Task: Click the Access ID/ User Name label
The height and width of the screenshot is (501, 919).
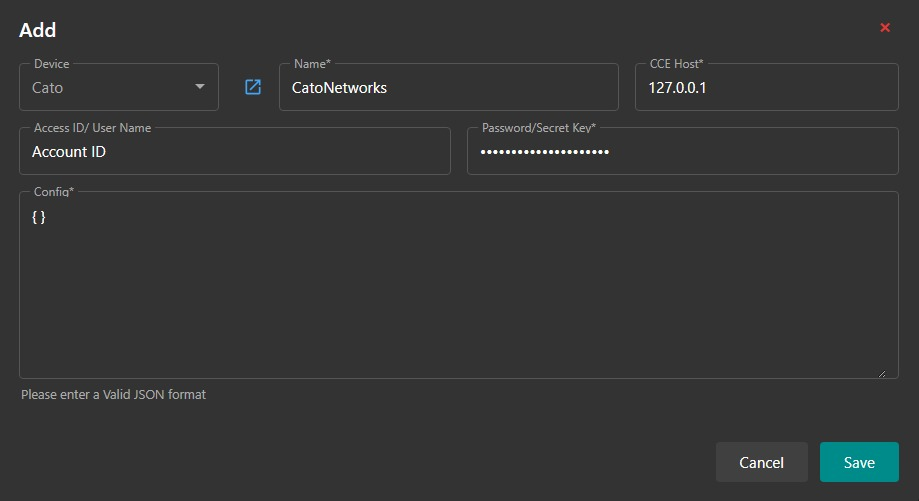Action: coord(93,128)
